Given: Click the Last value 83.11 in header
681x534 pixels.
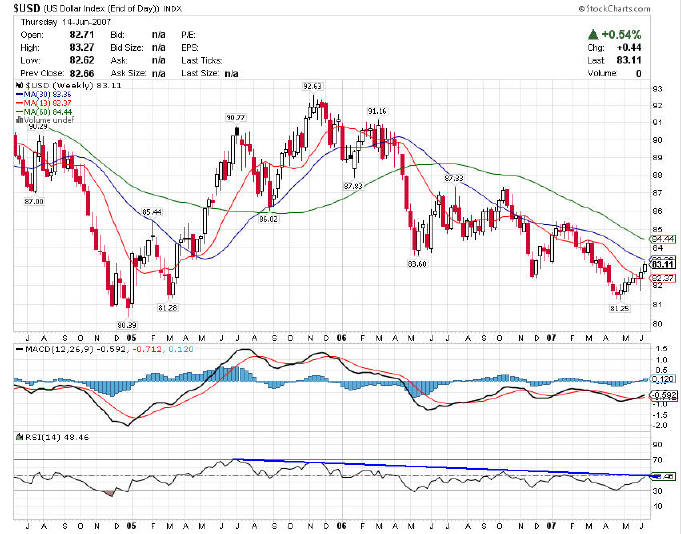Looking at the screenshot, I should tap(629, 60).
